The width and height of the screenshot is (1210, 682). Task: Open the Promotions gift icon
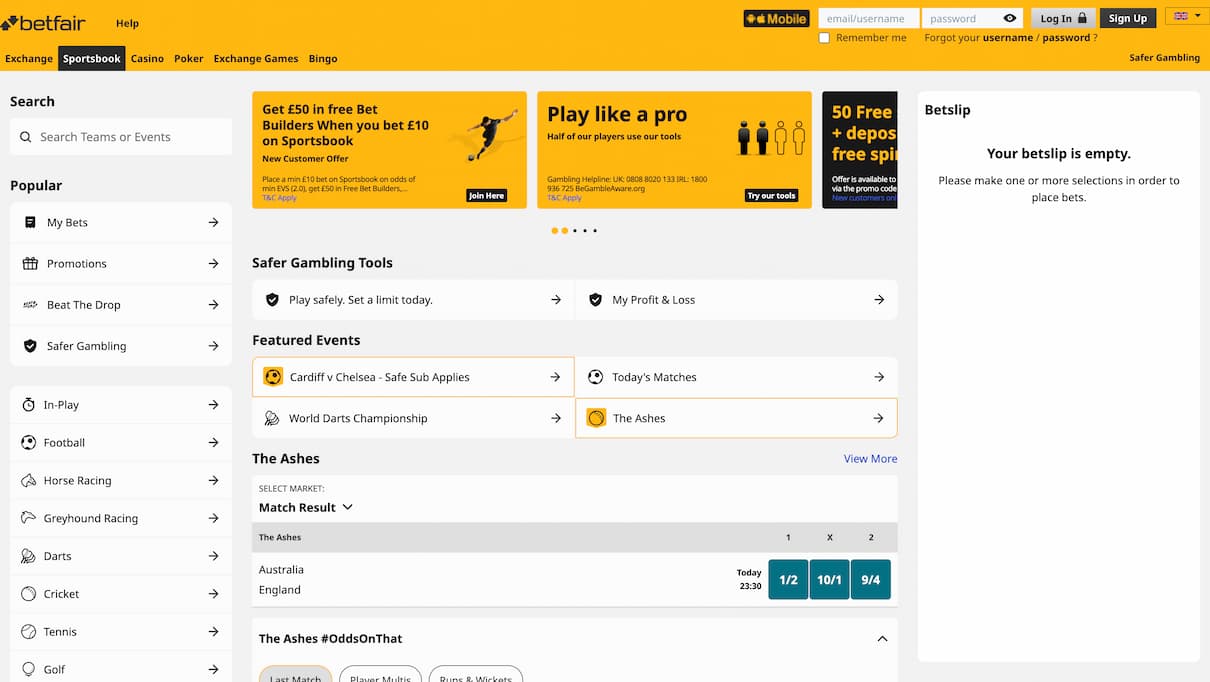32,263
